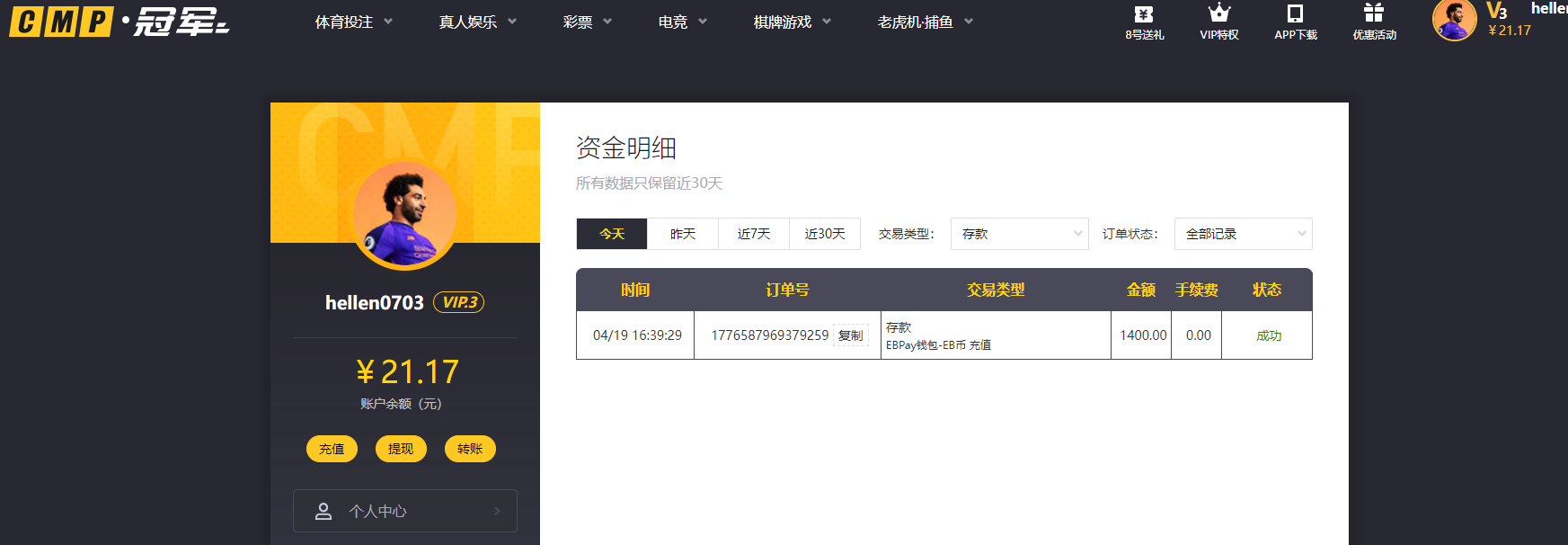1568x545 pixels.
Task: Click the VIP3 badge beside hellen0703
Action: click(x=459, y=302)
